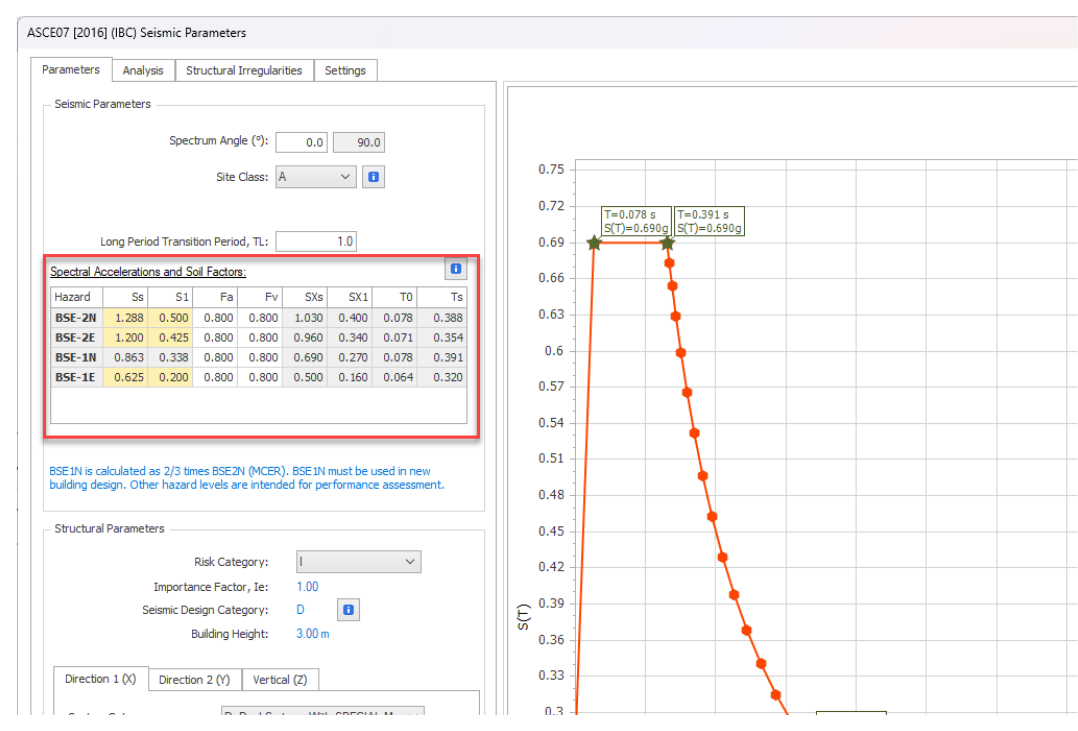Click BSE-2N SXs value 1.030

pos(305,318)
